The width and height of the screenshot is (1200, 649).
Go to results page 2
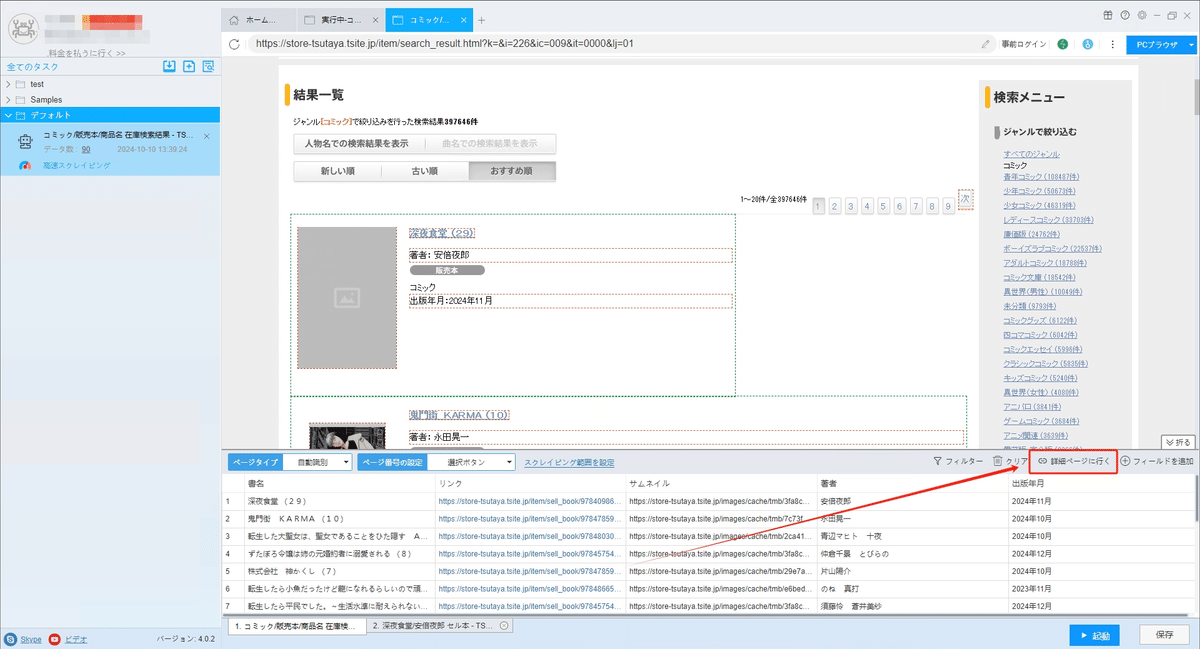[835, 206]
